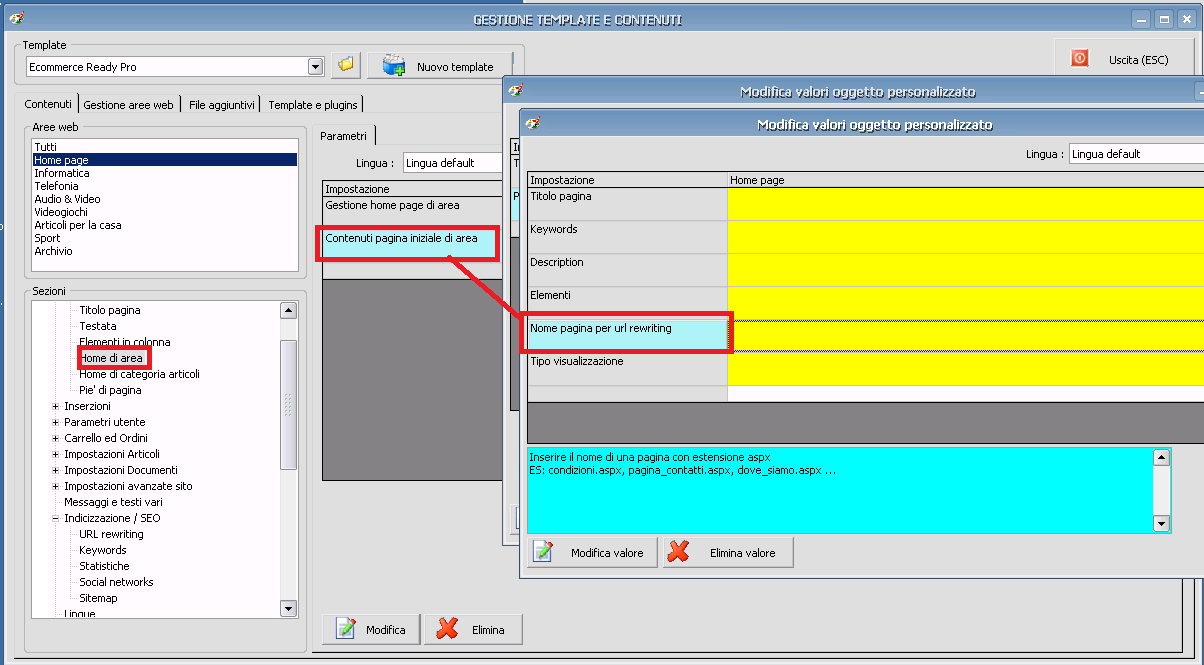Select Informatica in Aree web list

165,173
